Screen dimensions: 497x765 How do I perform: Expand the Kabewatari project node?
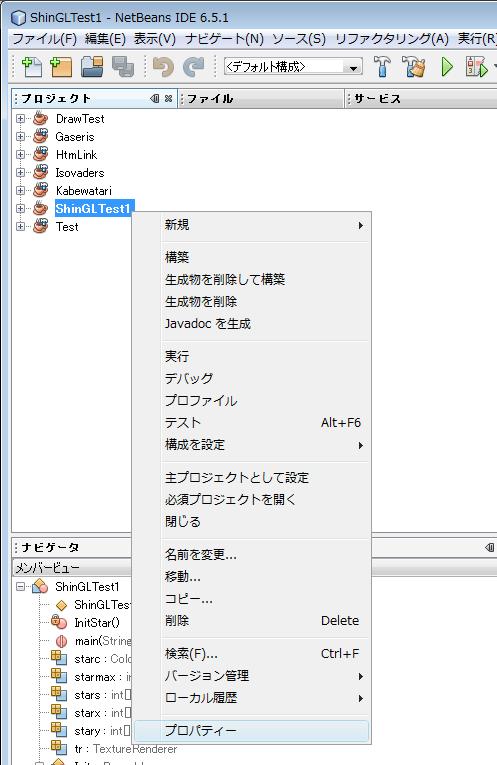pyautogui.click(x=20, y=190)
